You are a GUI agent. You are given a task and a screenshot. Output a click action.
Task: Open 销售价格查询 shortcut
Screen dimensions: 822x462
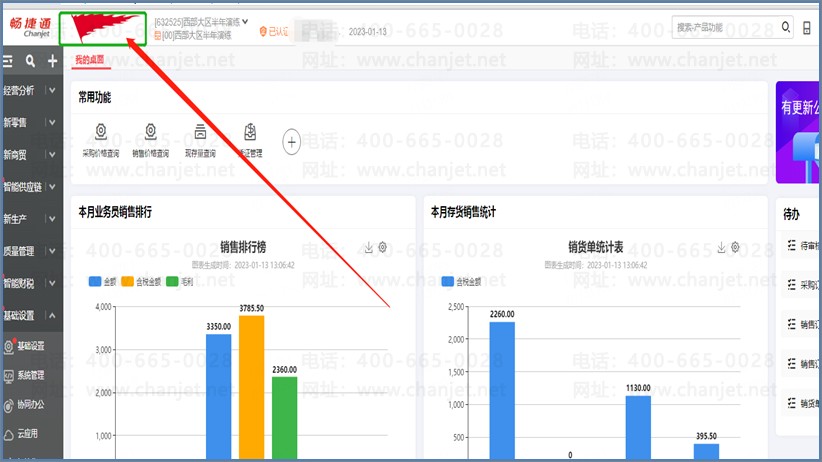click(x=150, y=141)
